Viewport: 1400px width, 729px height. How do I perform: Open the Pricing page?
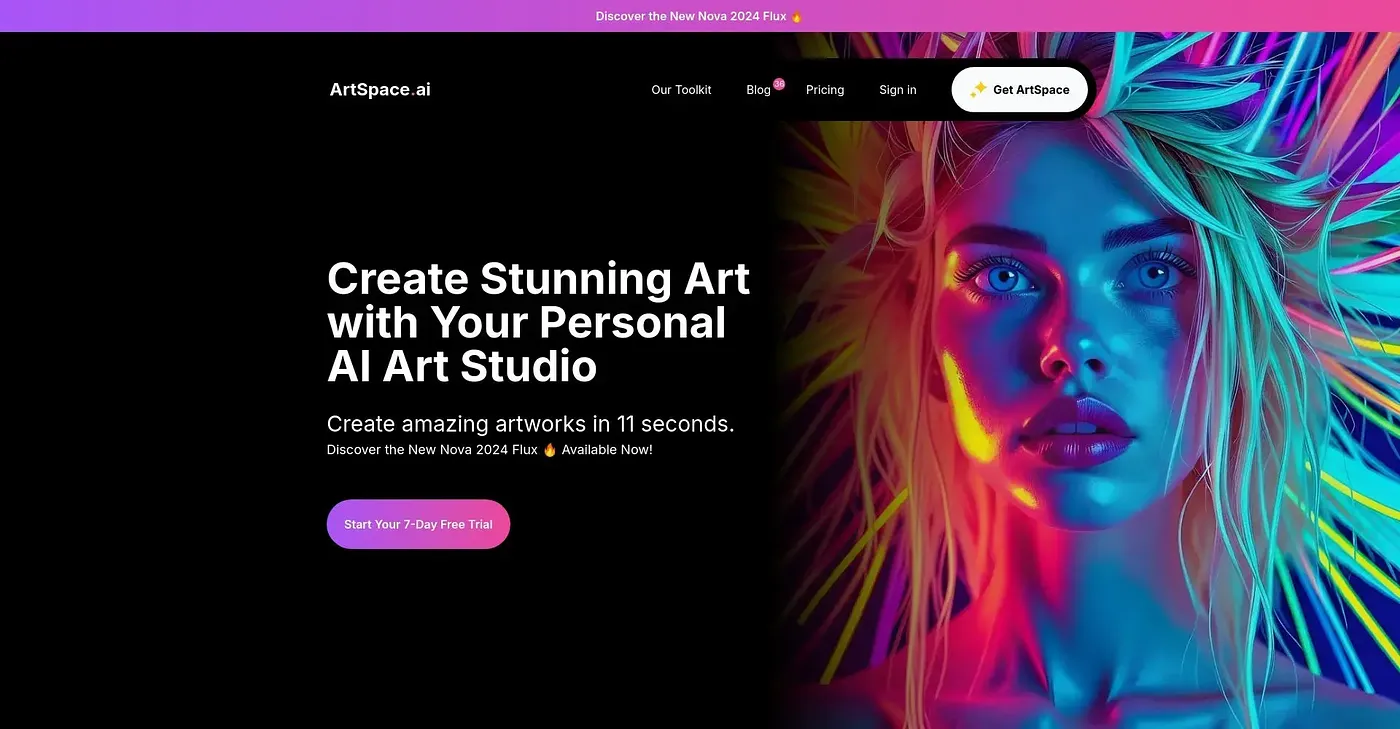click(x=825, y=90)
